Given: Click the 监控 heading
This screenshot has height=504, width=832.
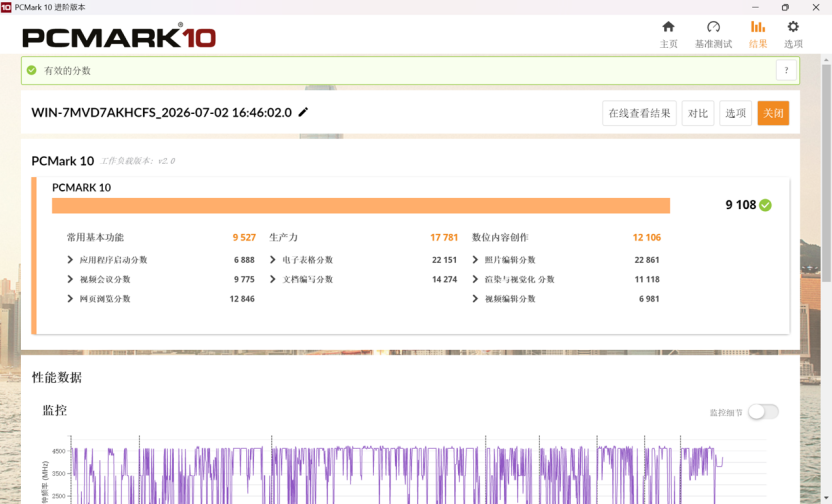Looking at the screenshot, I should coord(55,410).
